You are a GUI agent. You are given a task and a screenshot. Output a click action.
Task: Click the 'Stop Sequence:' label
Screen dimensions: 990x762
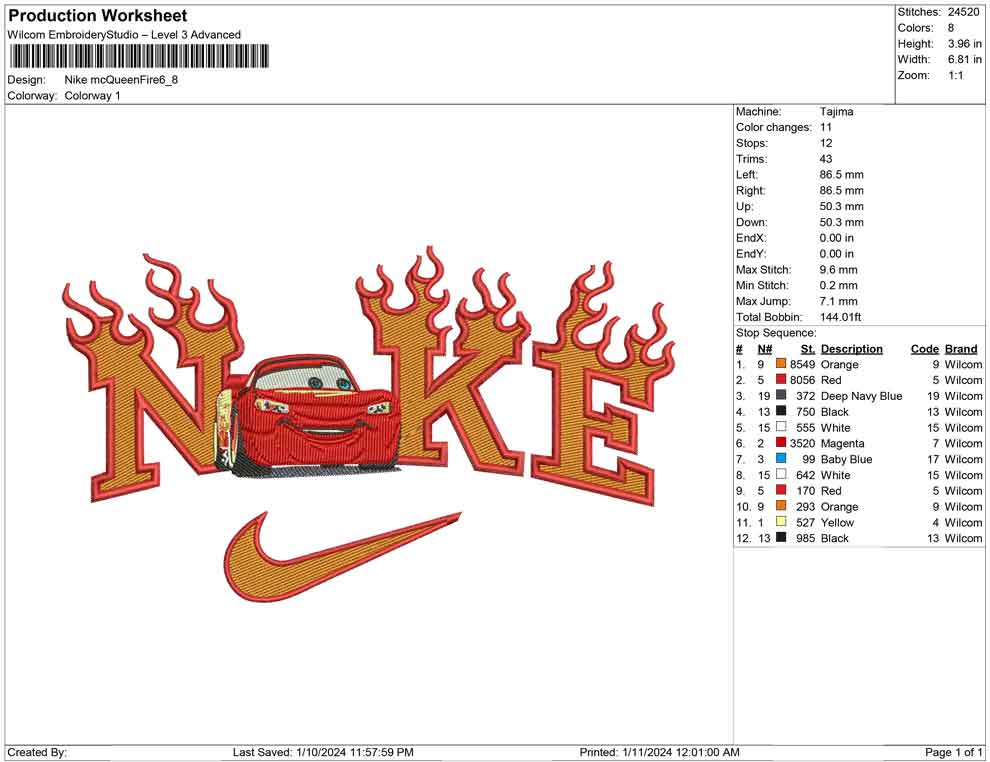[776, 333]
